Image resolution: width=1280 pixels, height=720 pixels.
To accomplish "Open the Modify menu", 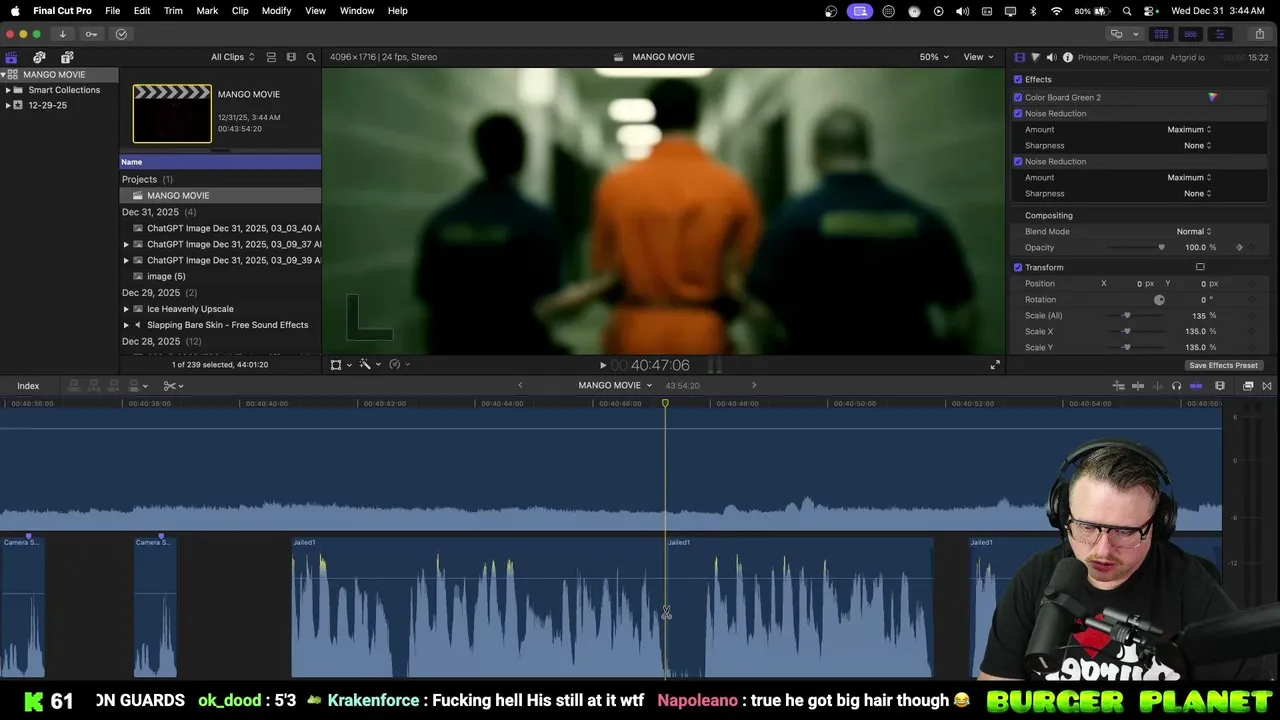I will click(x=277, y=11).
